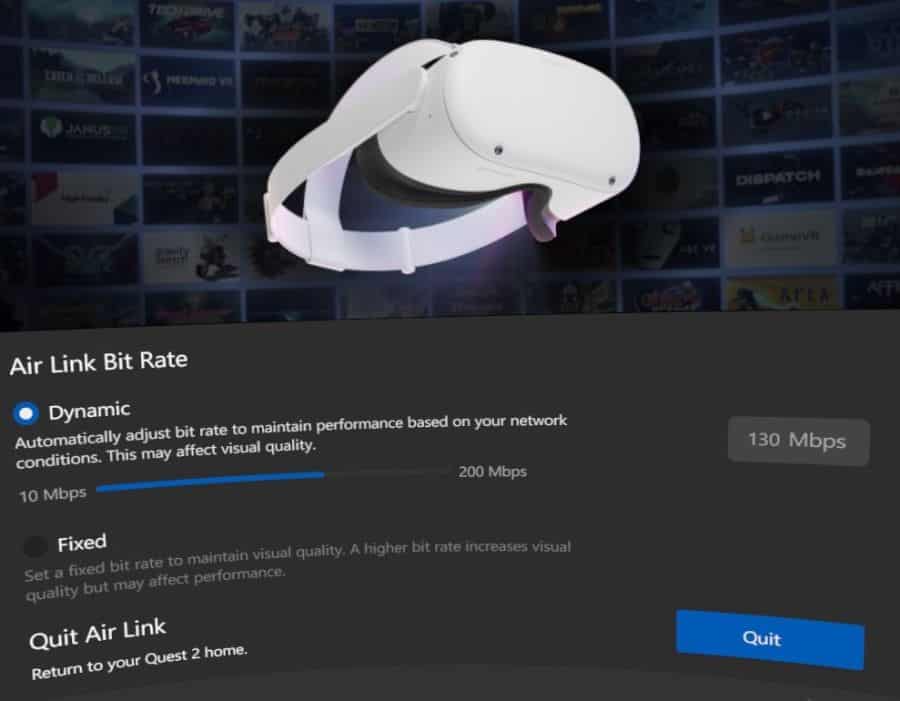Click the 10 Mbps minimum label
This screenshot has height=701, width=900.
[53, 494]
